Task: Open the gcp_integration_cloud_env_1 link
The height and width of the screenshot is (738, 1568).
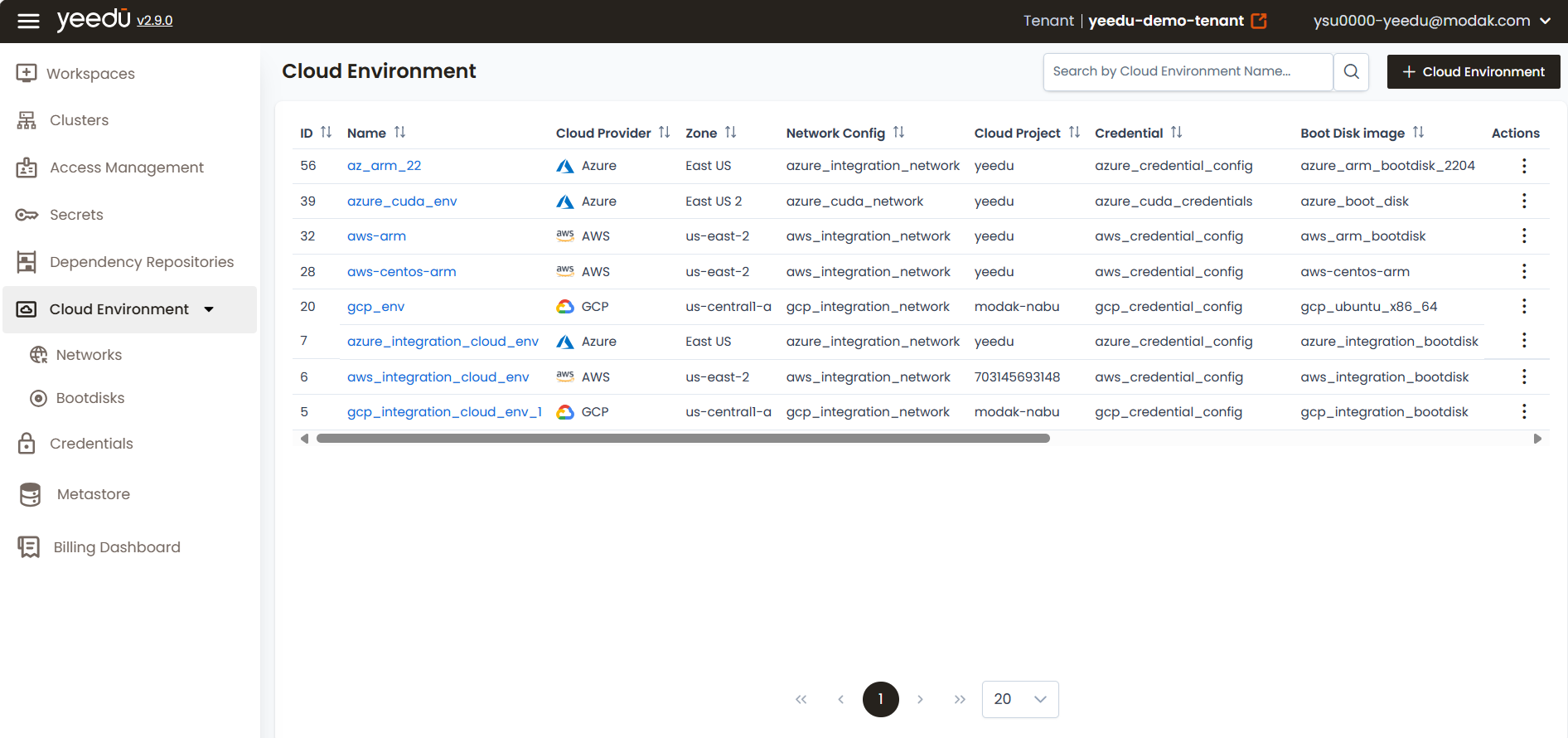Action: (x=444, y=412)
